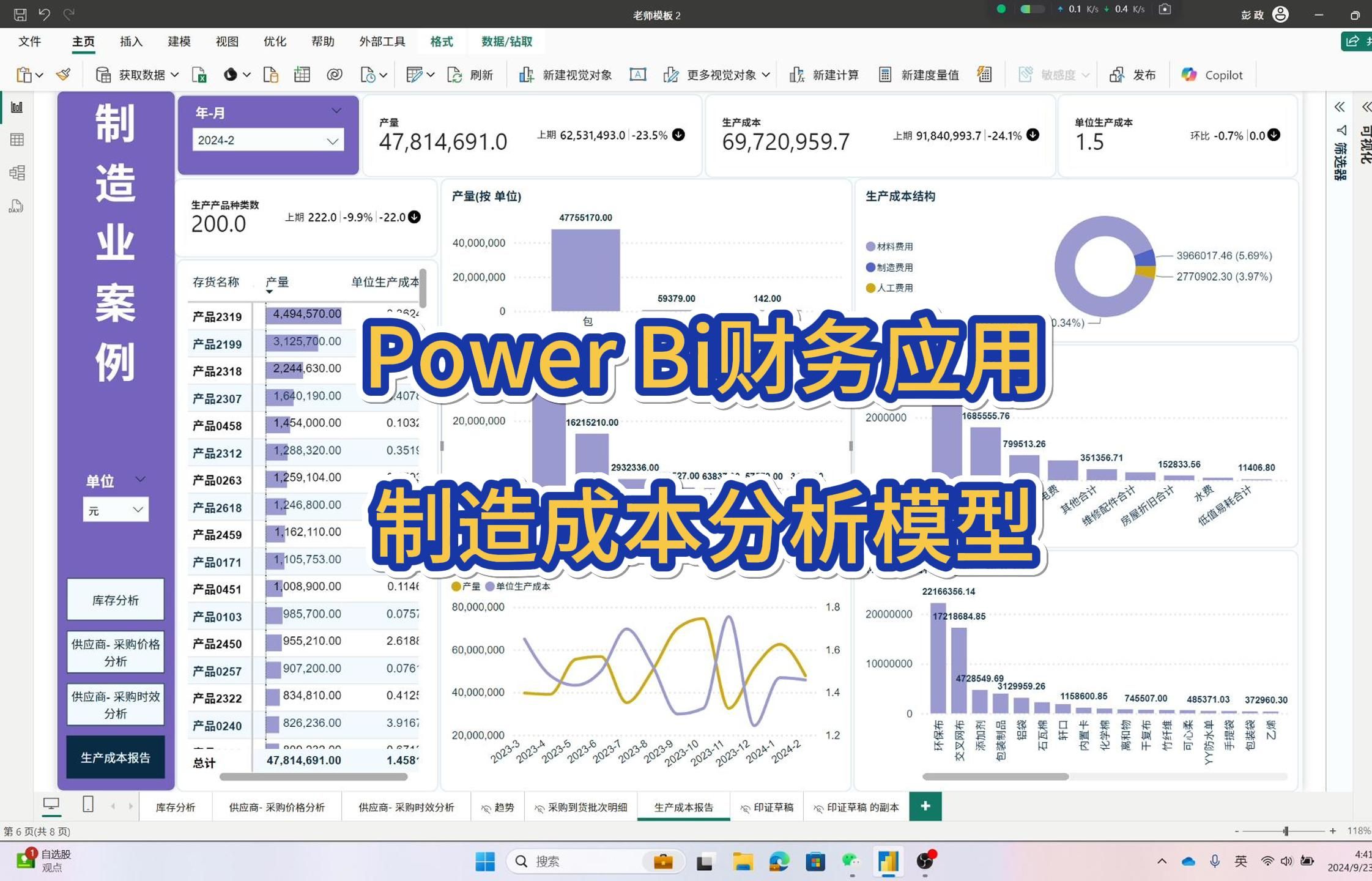Switch to the 格式 ribbon tab
1372x881 pixels.
[x=442, y=42]
